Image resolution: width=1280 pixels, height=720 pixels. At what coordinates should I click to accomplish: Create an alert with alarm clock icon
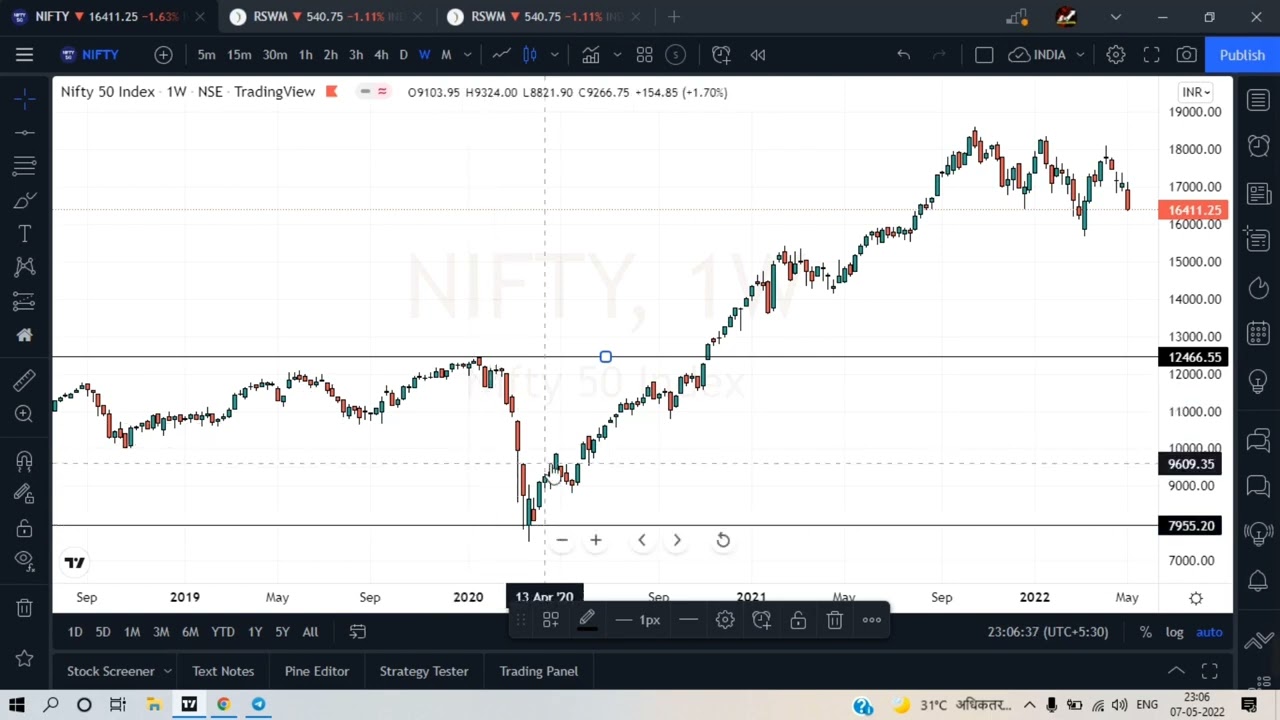720,55
